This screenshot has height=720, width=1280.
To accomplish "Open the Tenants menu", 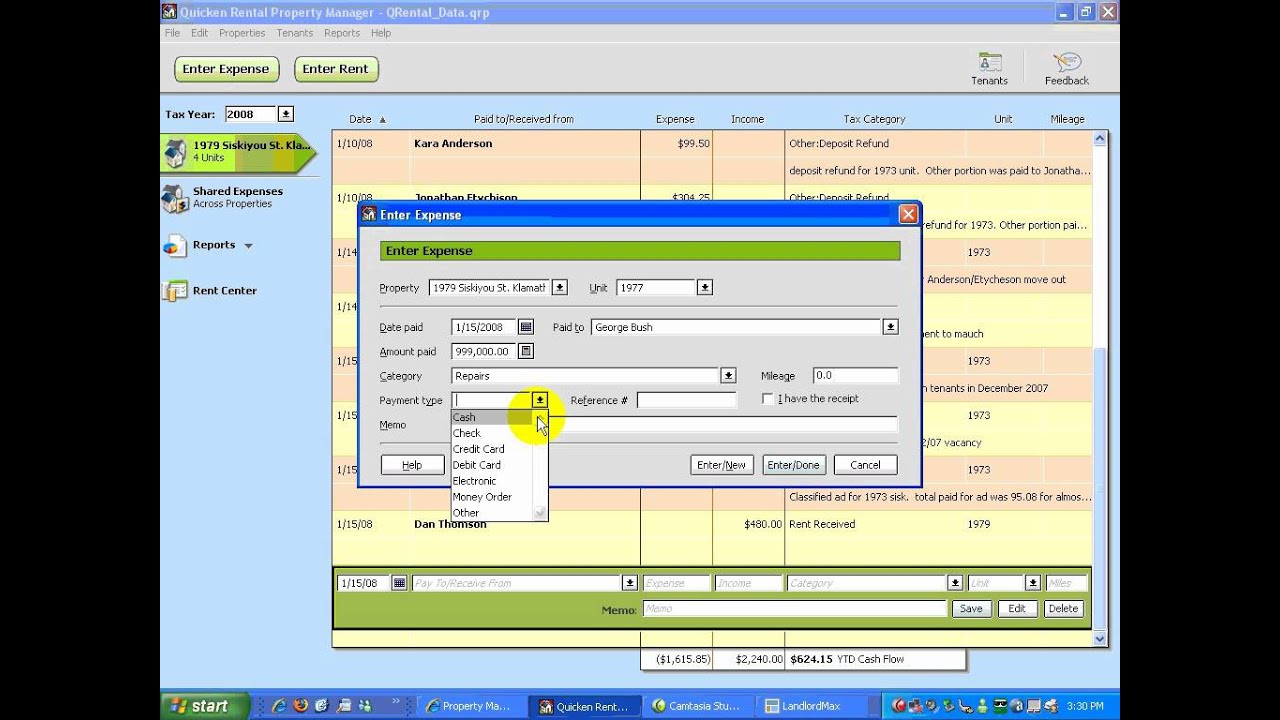I will [295, 33].
